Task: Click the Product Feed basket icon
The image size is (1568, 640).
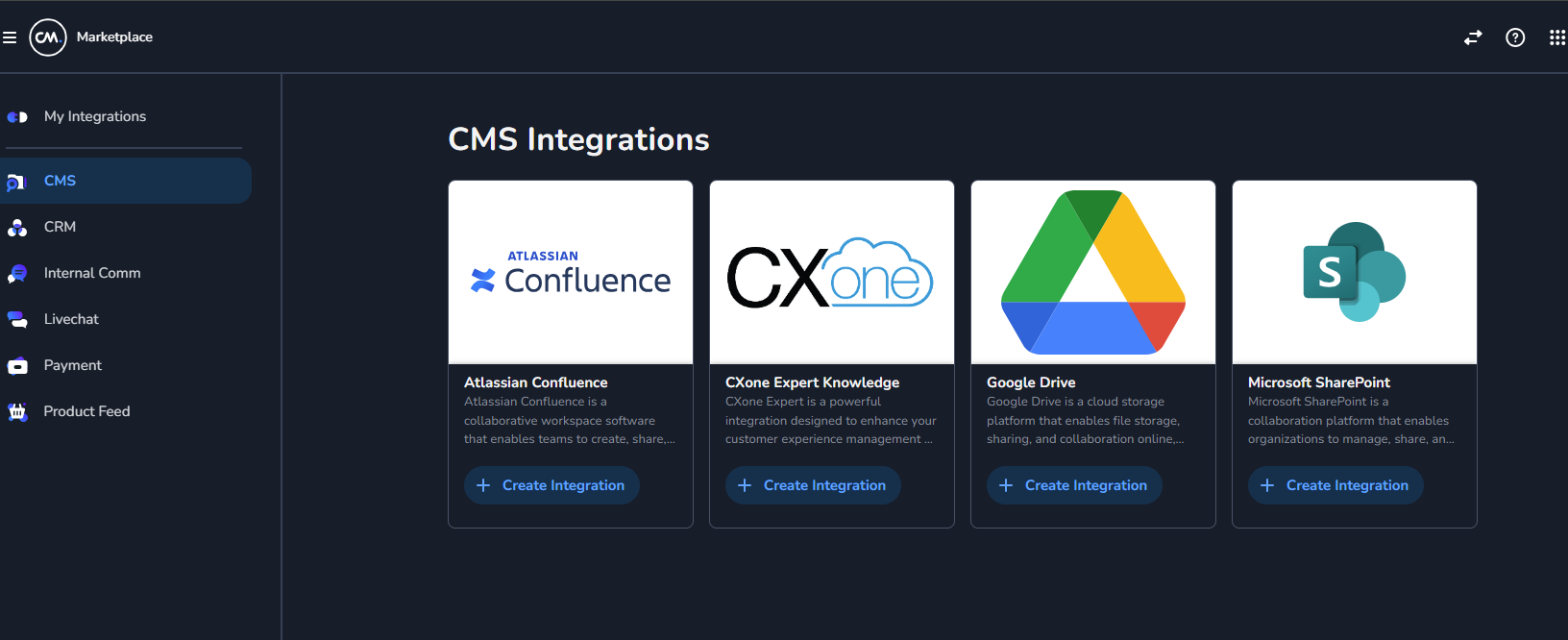Action: [17, 412]
